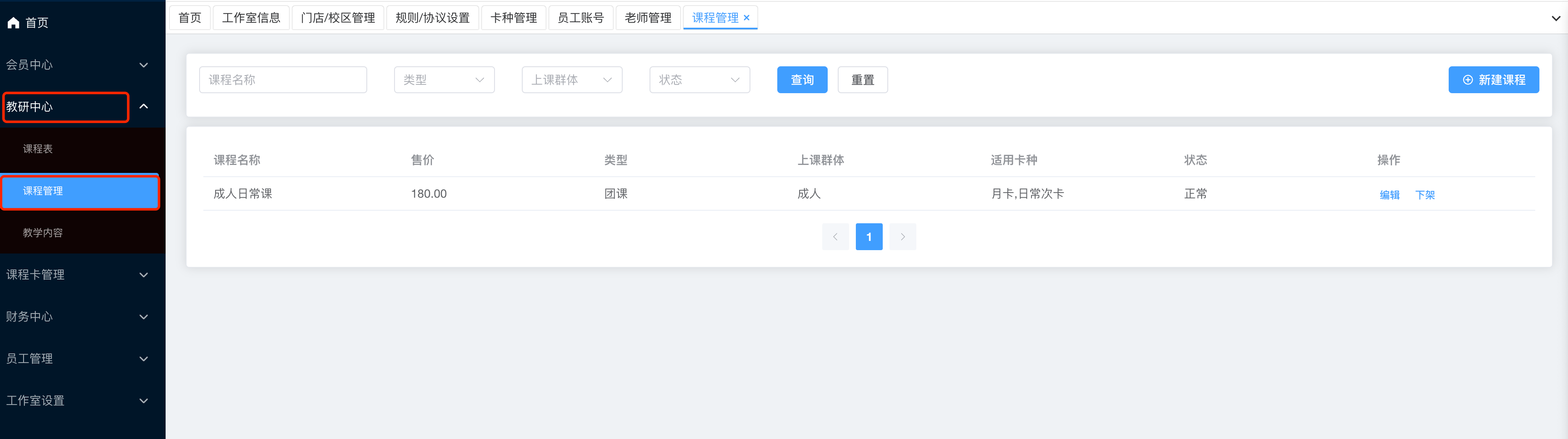Click the 成人 audience cell

coord(809,194)
